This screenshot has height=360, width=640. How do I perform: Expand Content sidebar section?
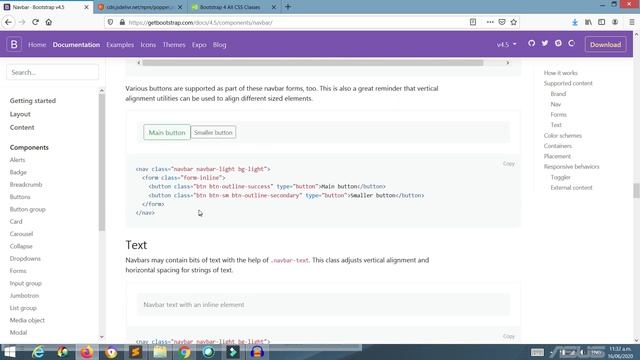pyautogui.click(x=22, y=127)
